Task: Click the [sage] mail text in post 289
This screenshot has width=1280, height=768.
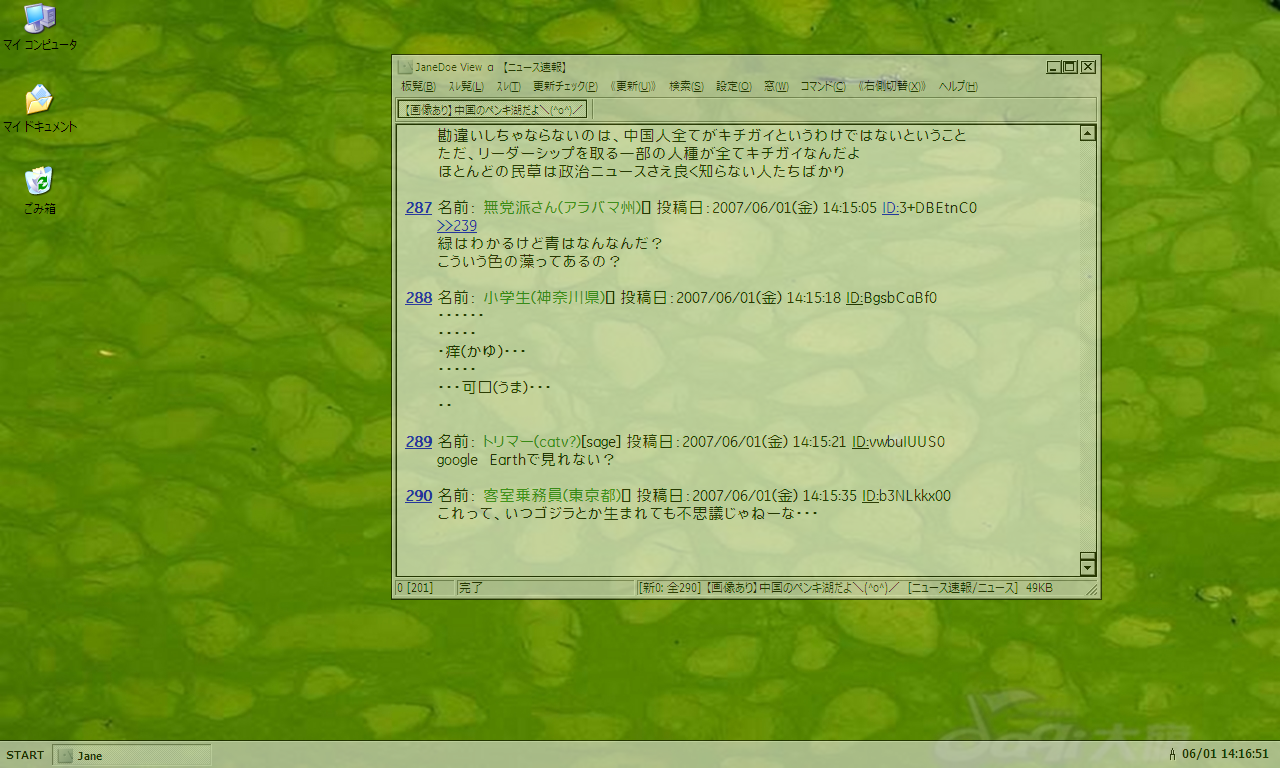Action: coord(601,441)
